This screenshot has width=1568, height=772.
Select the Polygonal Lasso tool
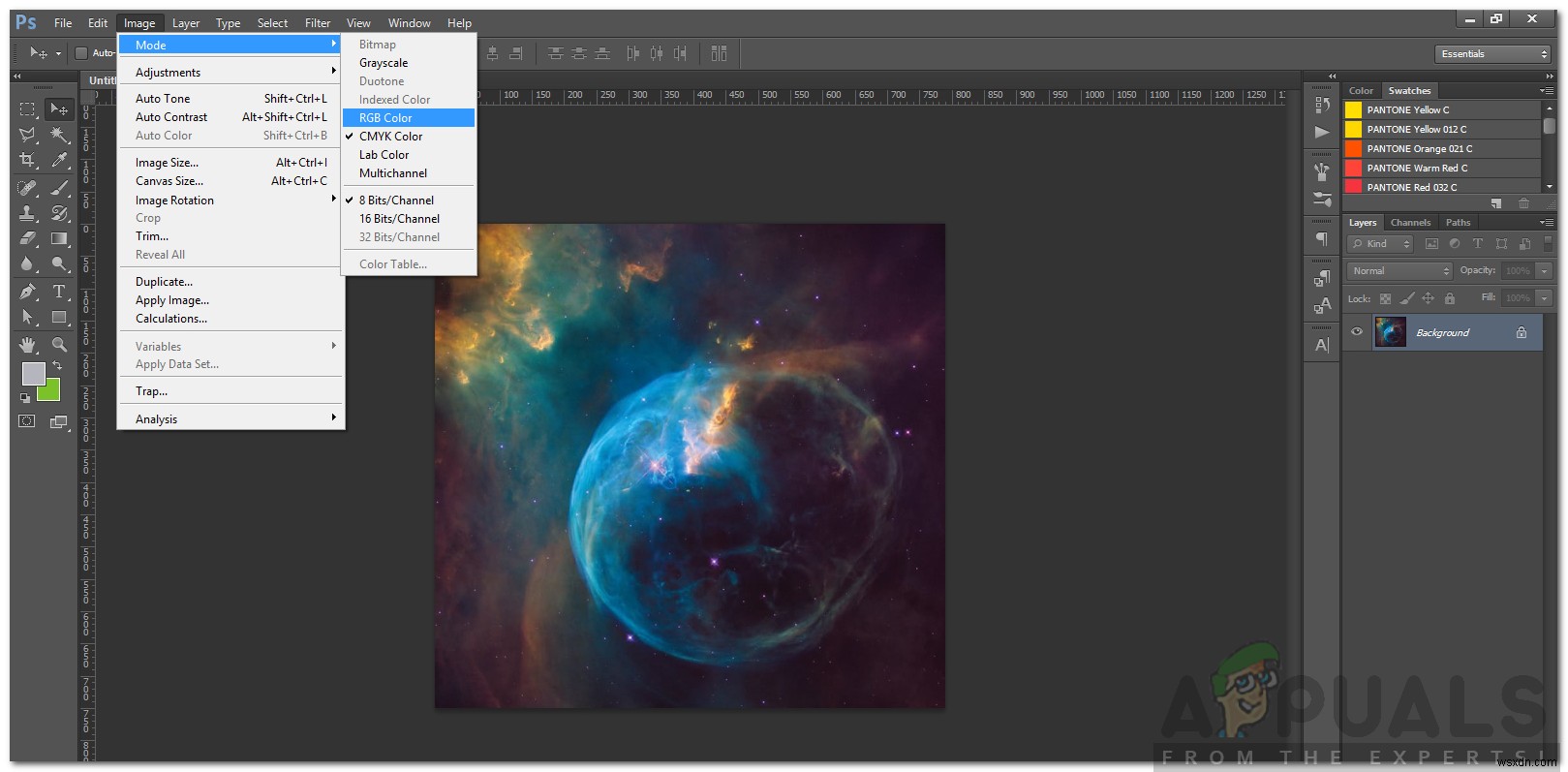coord(27,135)
